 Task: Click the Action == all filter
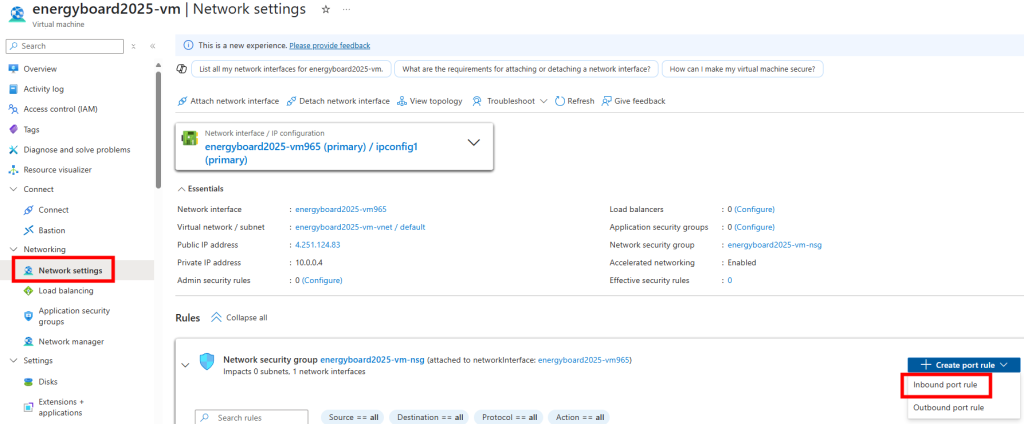click(x=579, y=417)
